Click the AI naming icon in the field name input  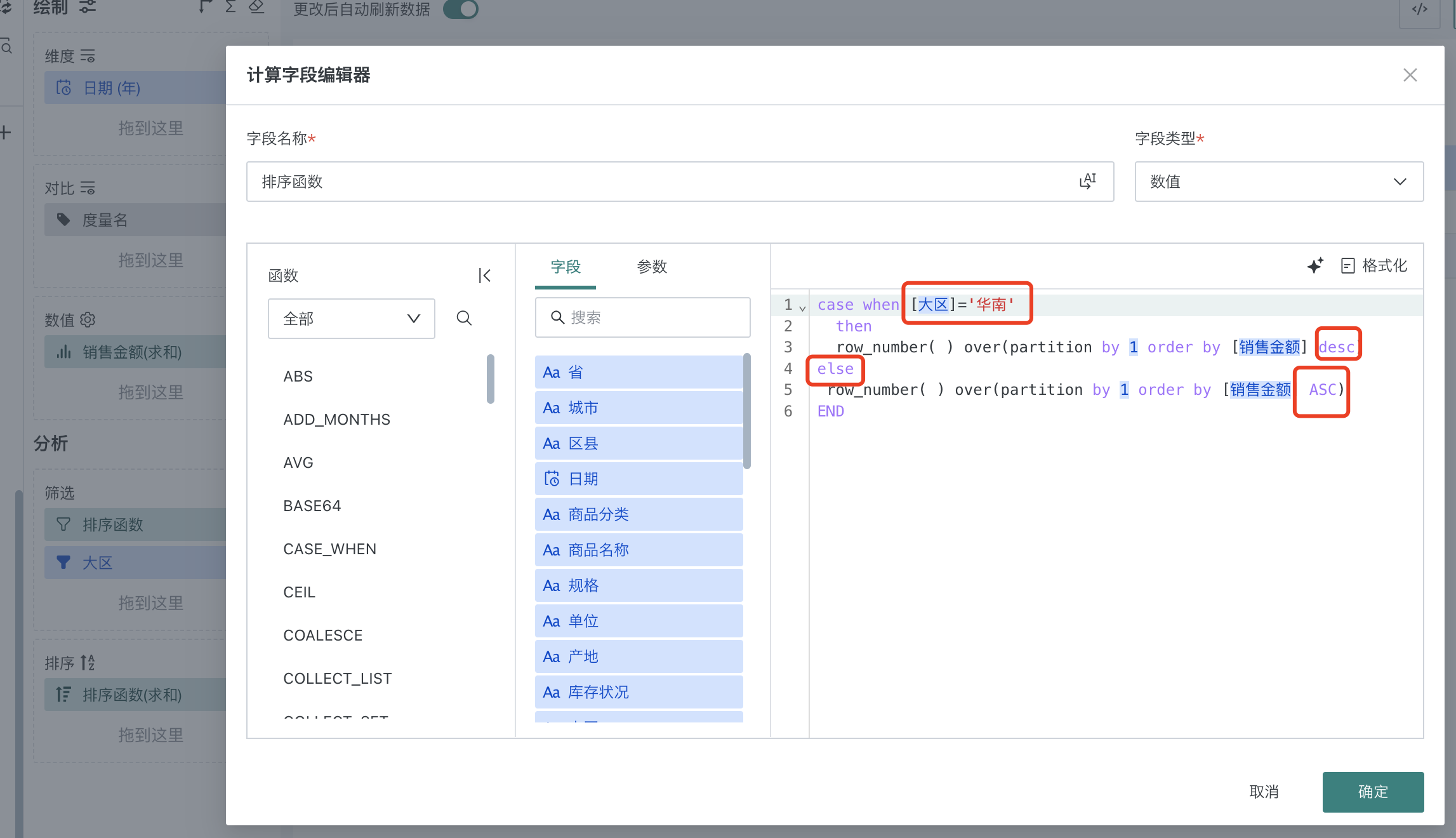[x=1087, y=182]
